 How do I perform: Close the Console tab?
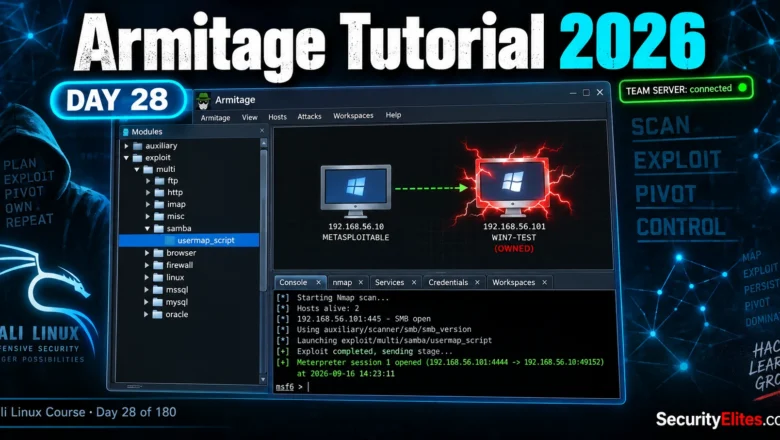[318, 282]
